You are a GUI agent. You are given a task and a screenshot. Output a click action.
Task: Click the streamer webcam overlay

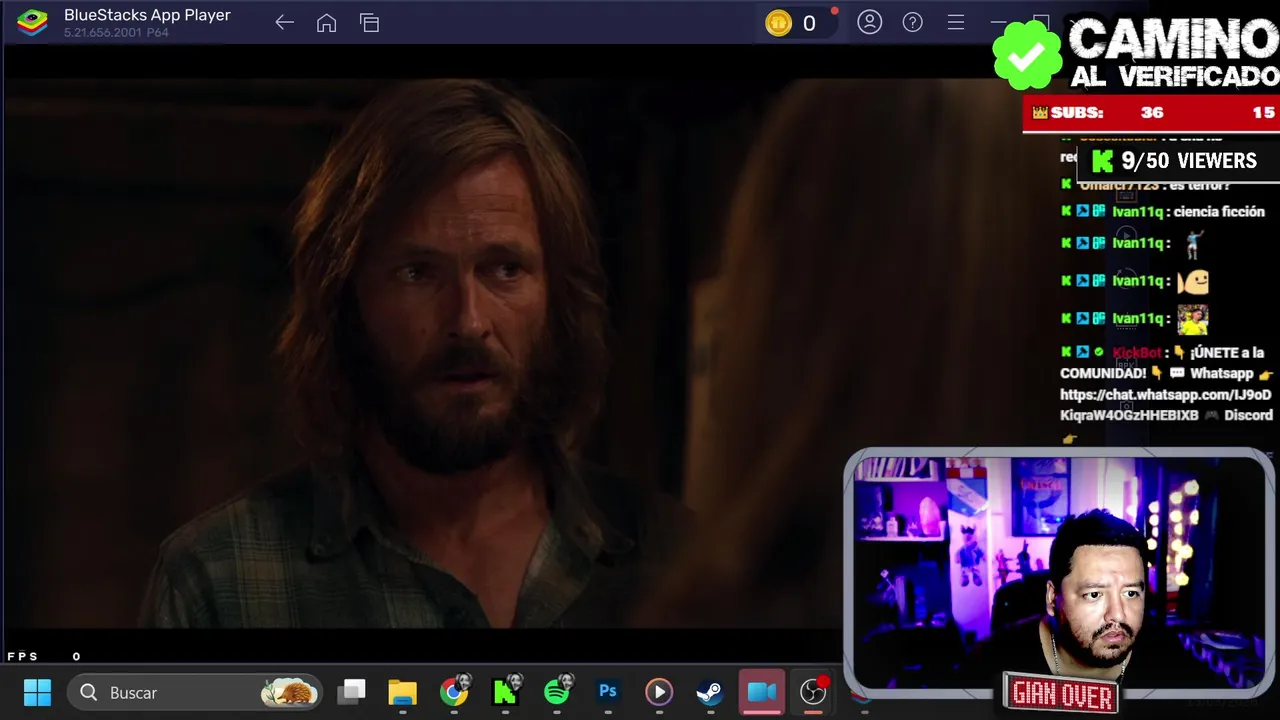click(1060, 575)
